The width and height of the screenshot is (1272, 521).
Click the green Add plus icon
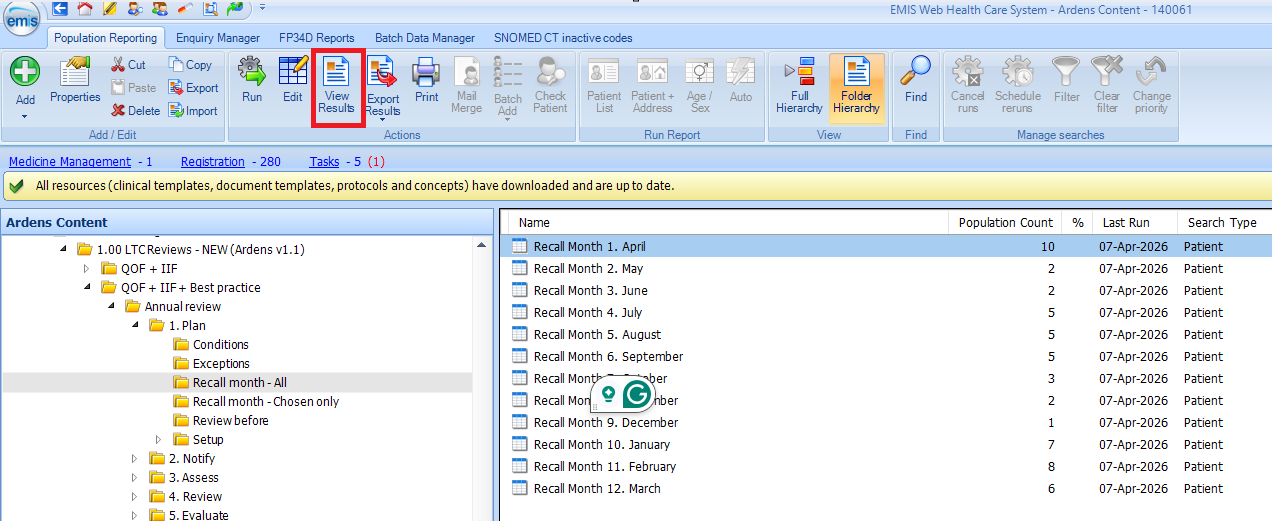[25, 72]
